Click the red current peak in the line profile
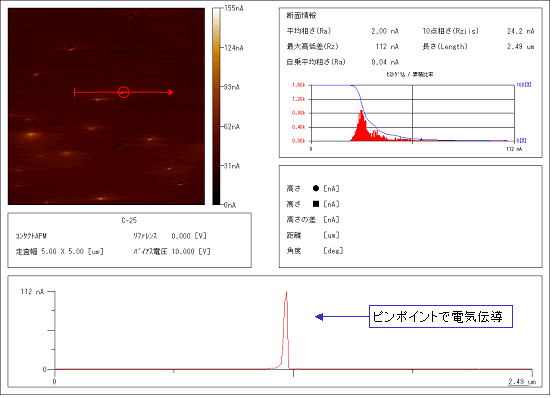The height and width of the screenshot is (398, 553). pos(286,330)
